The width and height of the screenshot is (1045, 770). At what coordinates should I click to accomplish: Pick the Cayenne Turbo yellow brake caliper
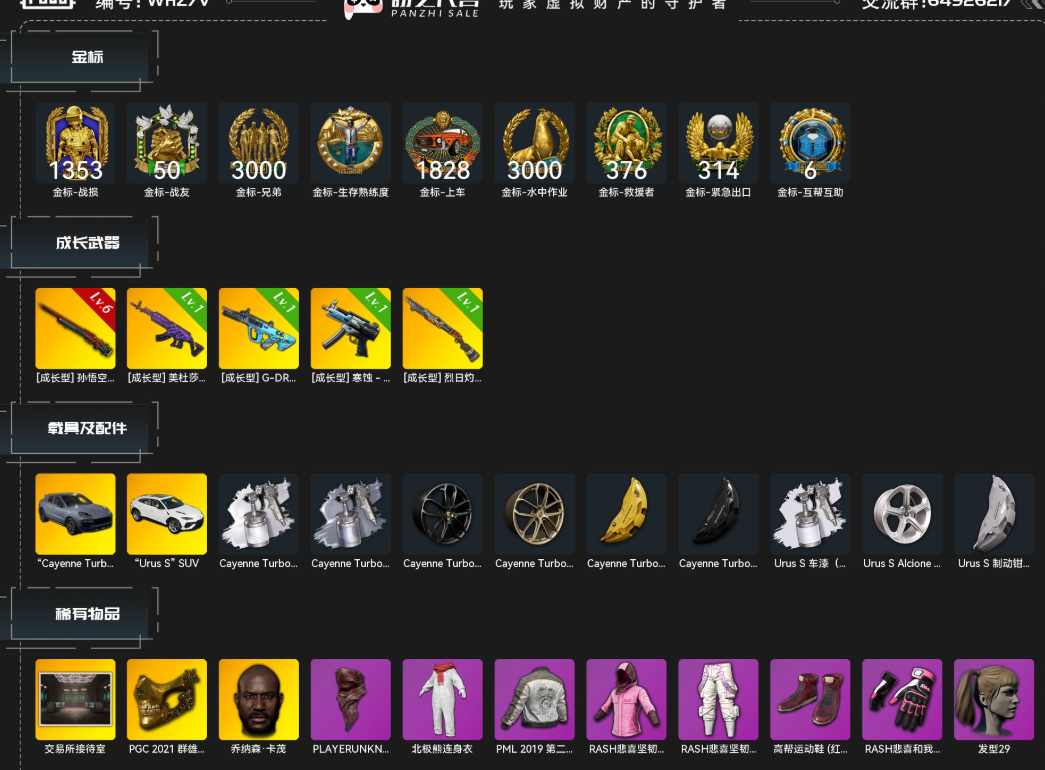click(626, 513)
